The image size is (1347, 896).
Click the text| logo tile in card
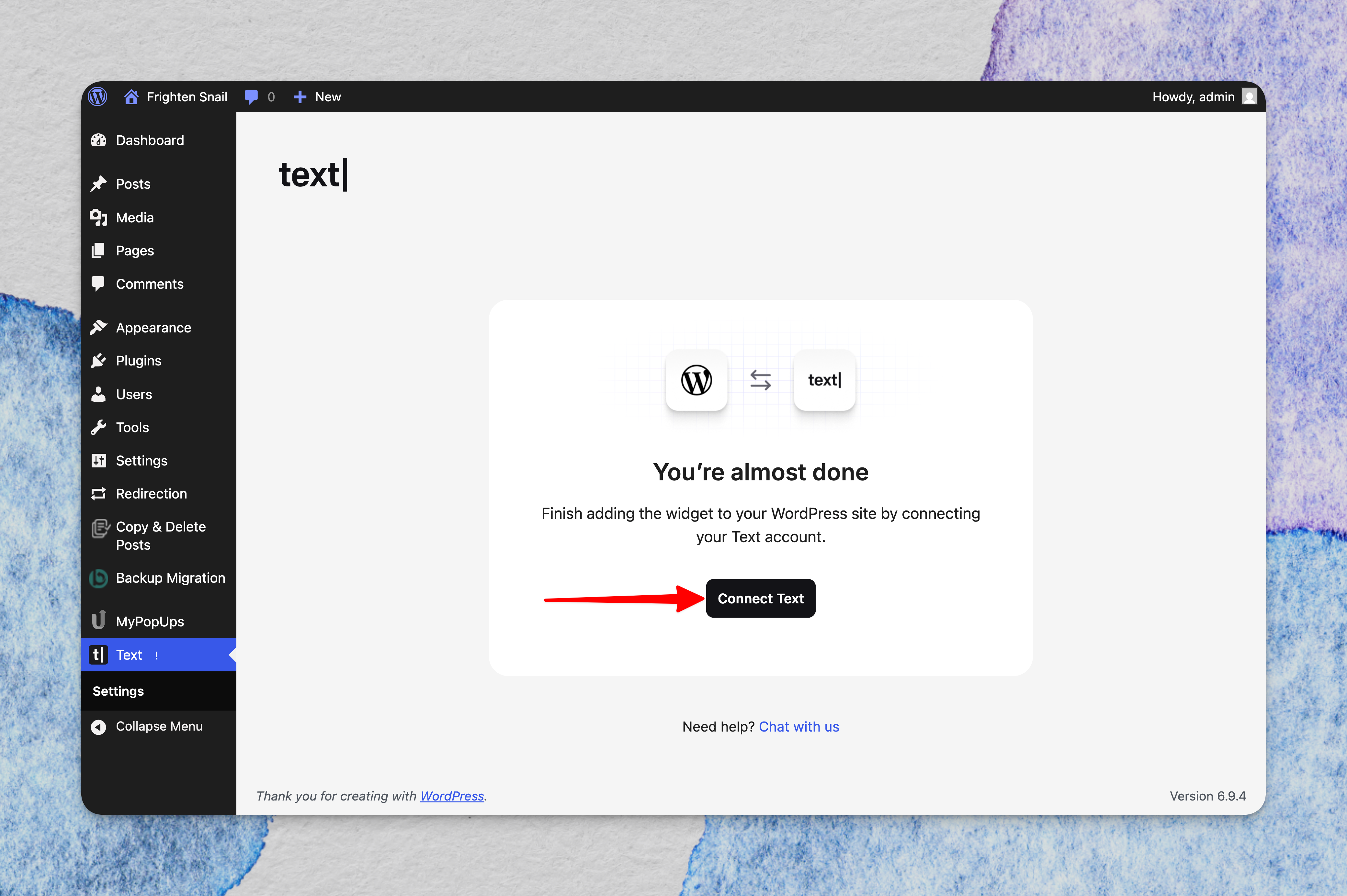tap(824, 379)
